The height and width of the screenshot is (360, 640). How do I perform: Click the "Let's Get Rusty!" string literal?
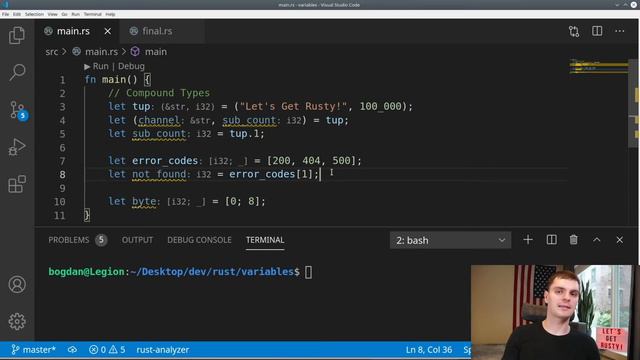tap(293, 107)
